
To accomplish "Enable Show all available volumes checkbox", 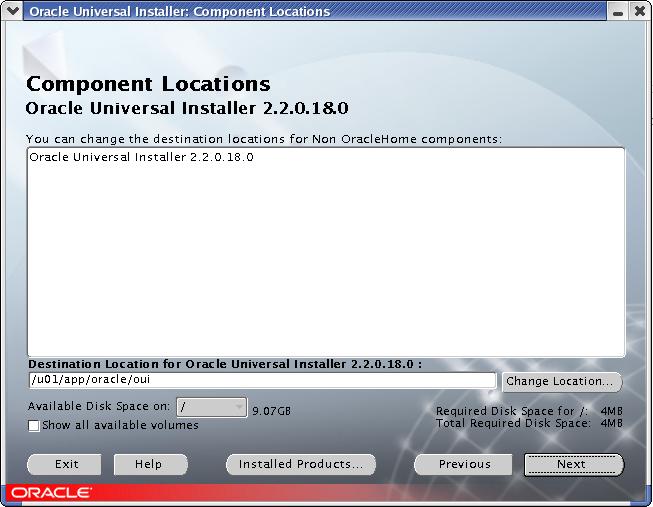I will click(34, 425).
